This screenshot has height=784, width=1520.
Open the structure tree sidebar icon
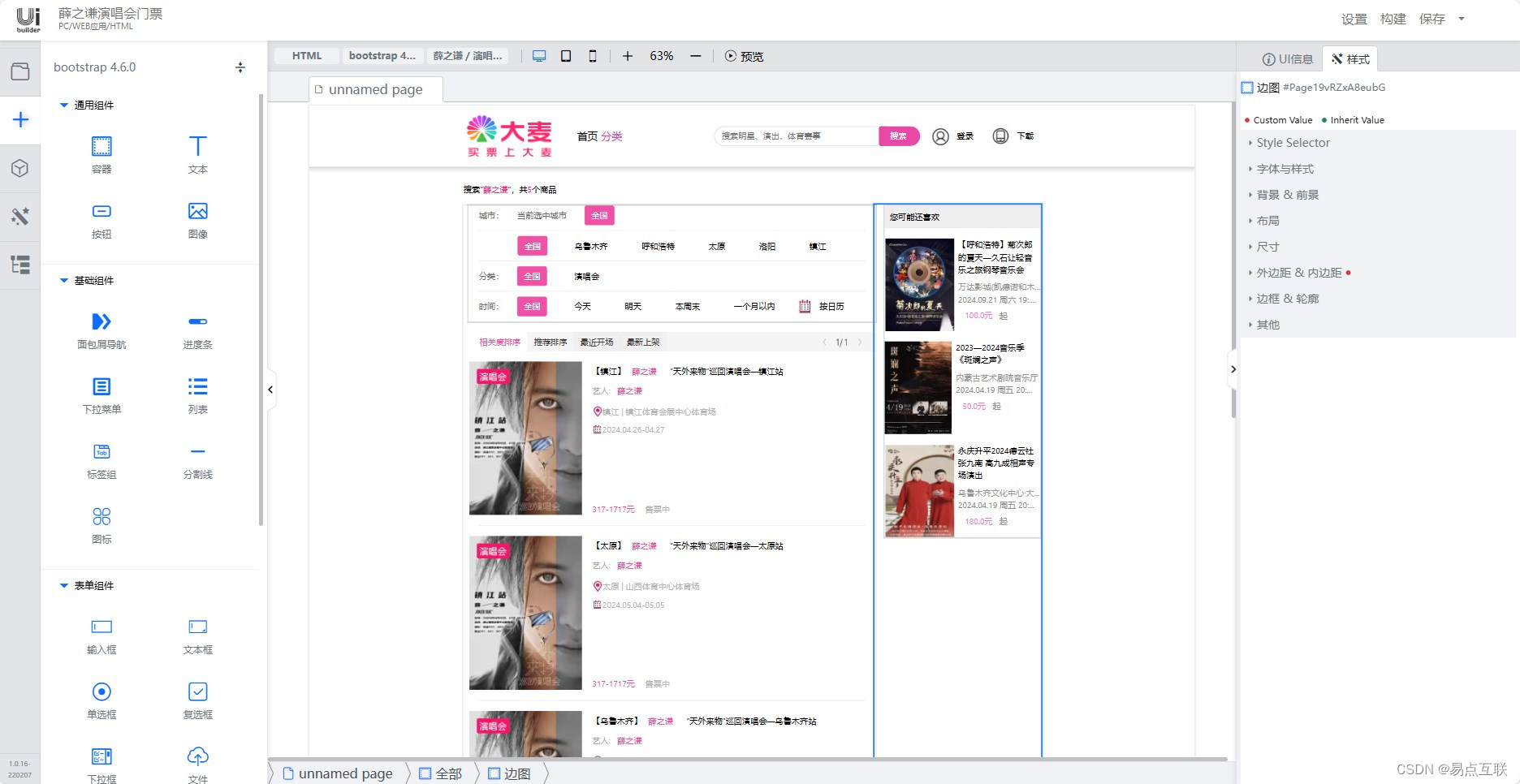pos(20,265)
